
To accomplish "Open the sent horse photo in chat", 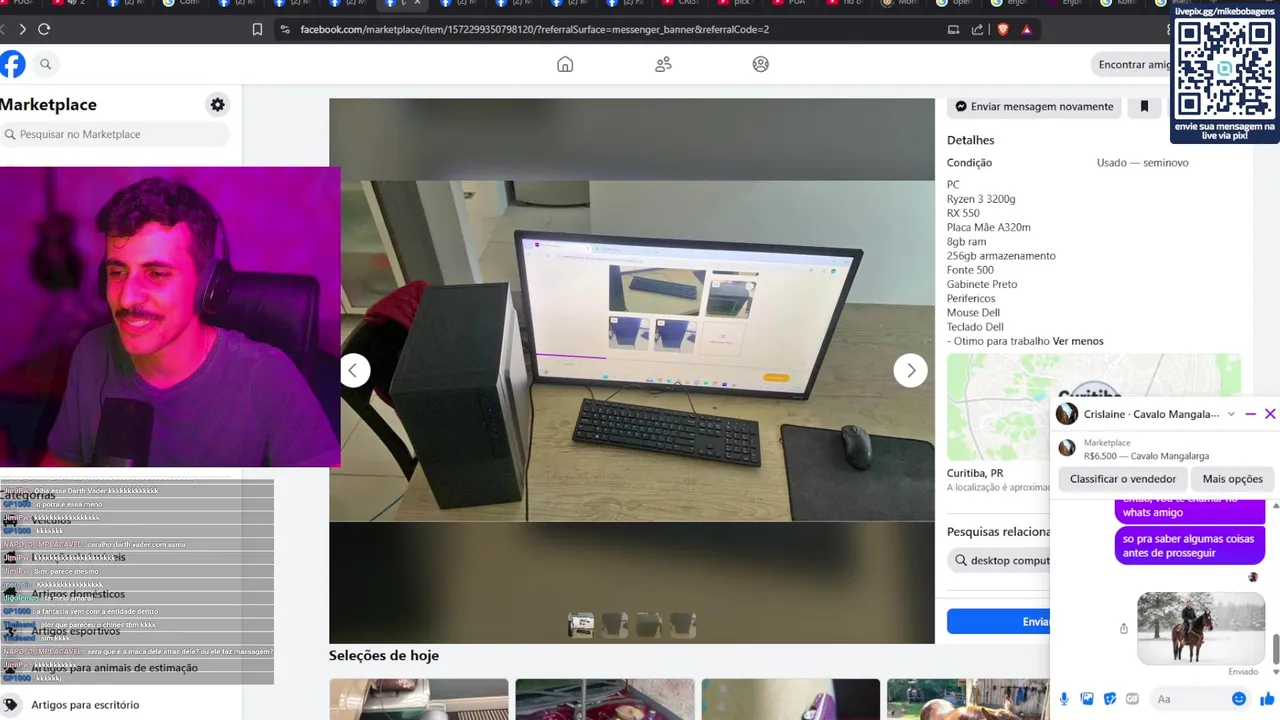I will [1201, 628].
